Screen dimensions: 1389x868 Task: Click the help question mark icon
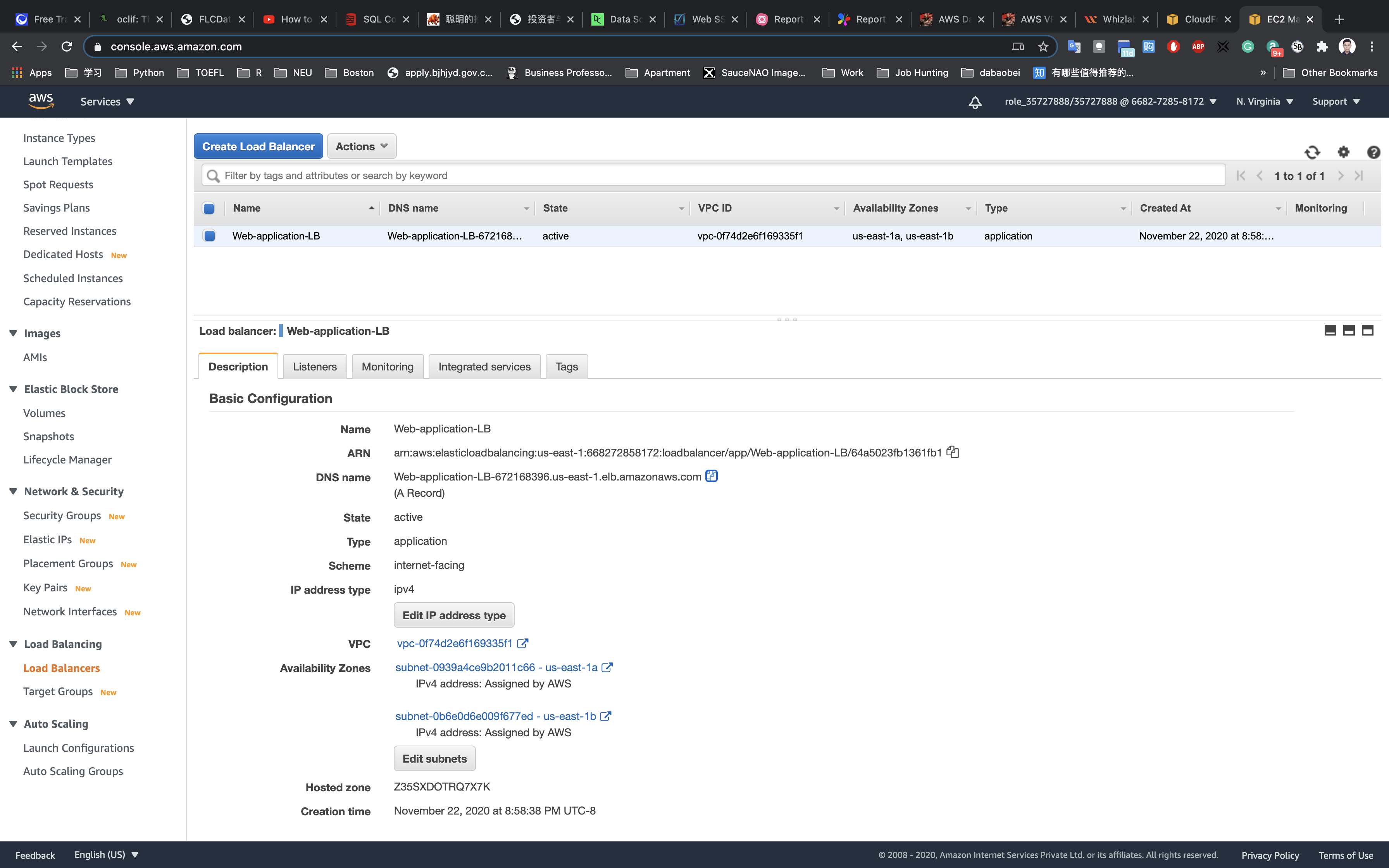click(x=1373, y=152)
